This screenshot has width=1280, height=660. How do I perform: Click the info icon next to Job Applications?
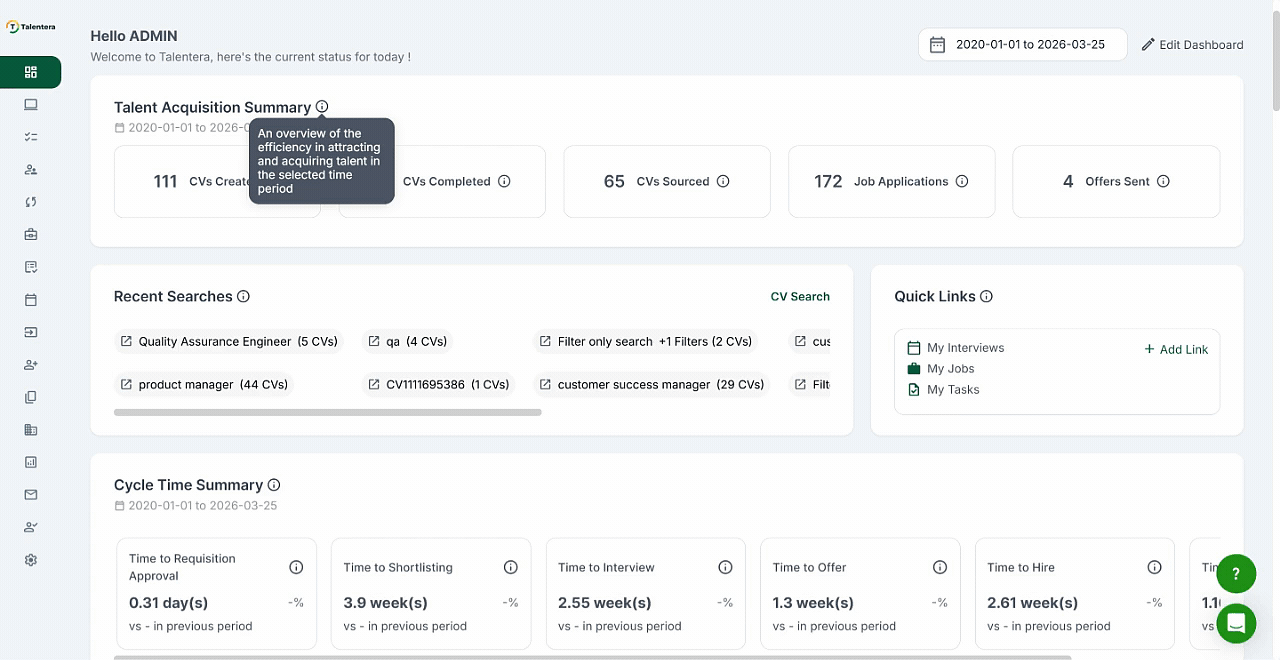tap(962, 182)
